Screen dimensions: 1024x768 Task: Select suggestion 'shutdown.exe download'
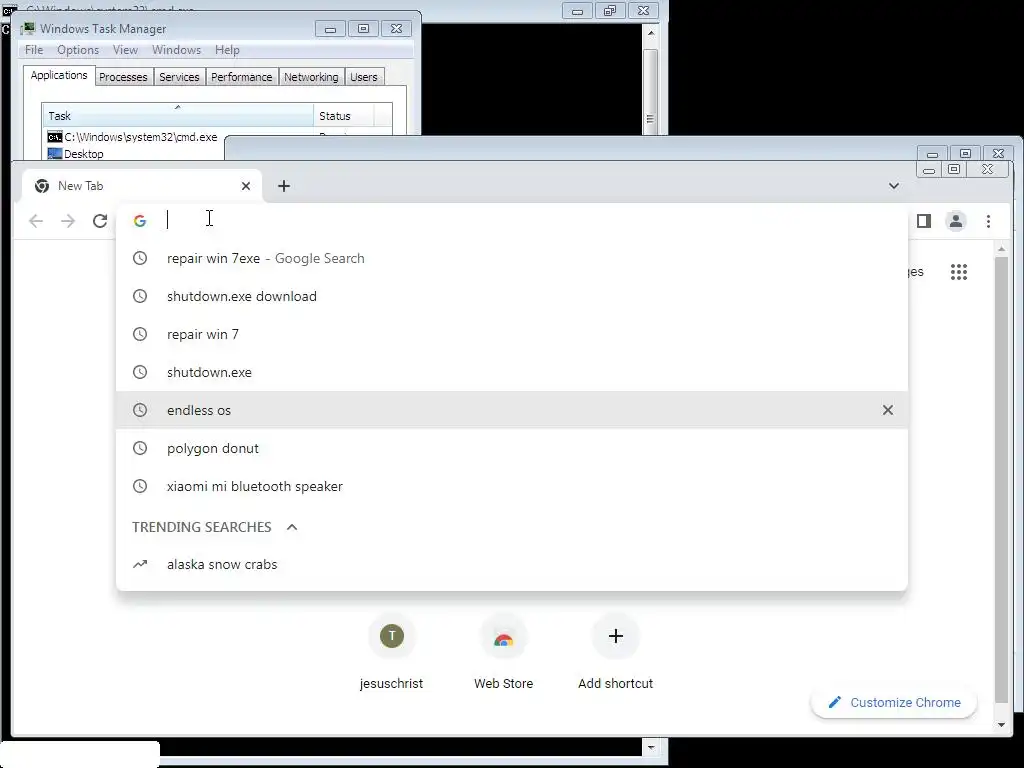point(511,296)
